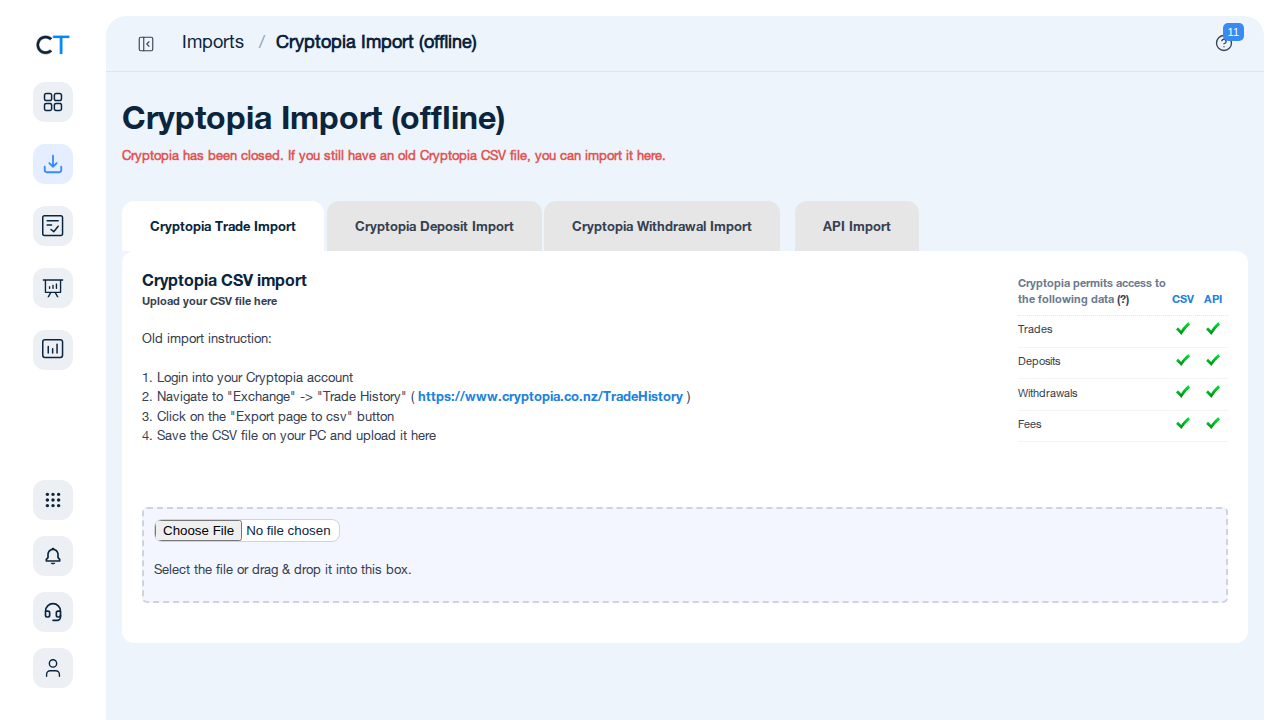1280x720 pixels.
Task: Go to Imports breadcrumb link
Action: tap(213, 42)
